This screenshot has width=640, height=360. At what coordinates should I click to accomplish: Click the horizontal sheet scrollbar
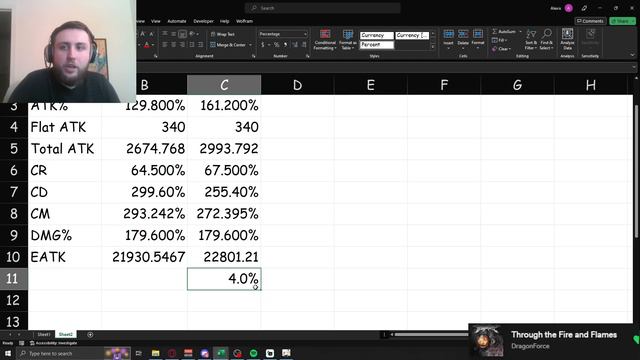[x=431, y=334]
